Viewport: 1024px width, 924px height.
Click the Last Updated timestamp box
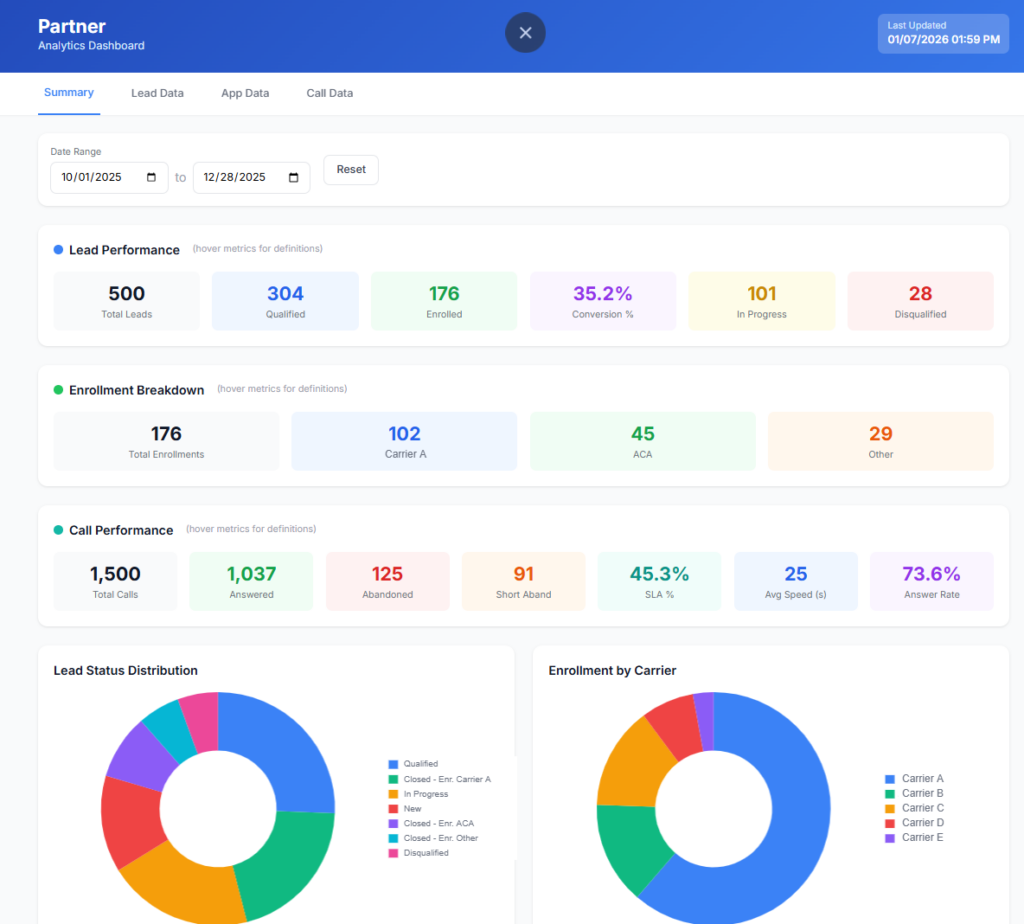pyautogui.click(x=943, y=33)
